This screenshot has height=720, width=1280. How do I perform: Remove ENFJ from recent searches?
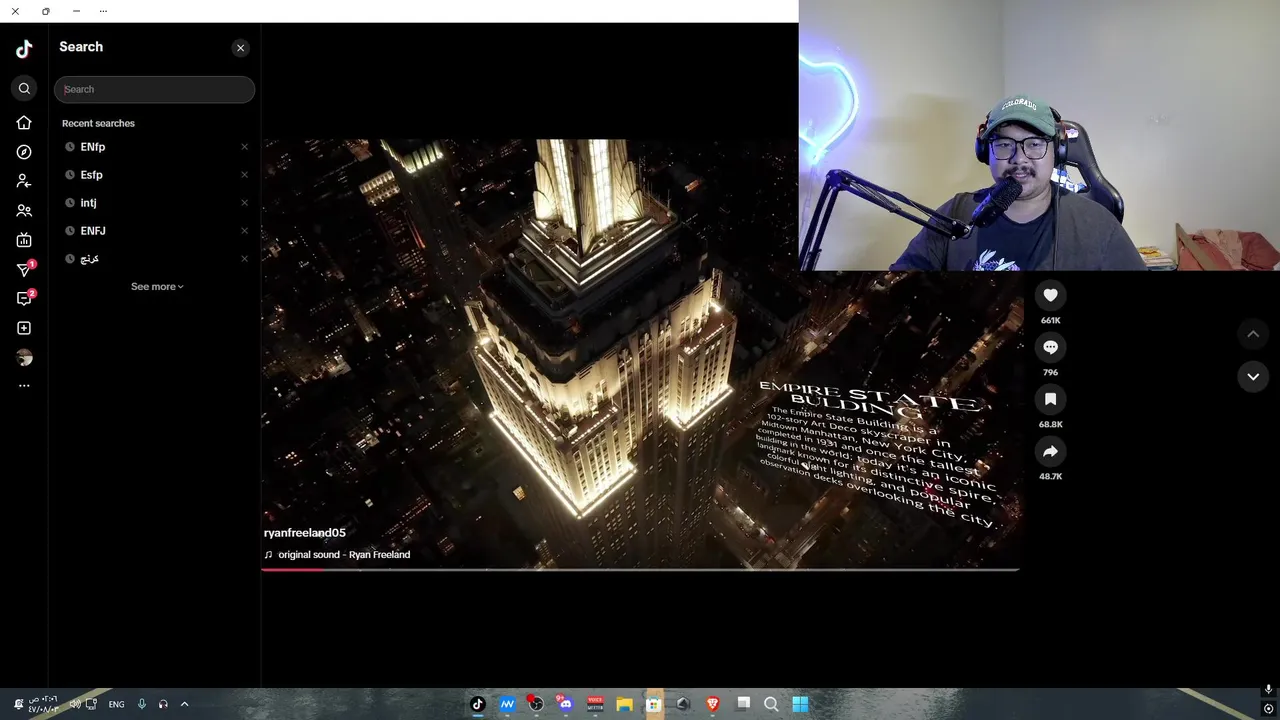tap(244, 231)
